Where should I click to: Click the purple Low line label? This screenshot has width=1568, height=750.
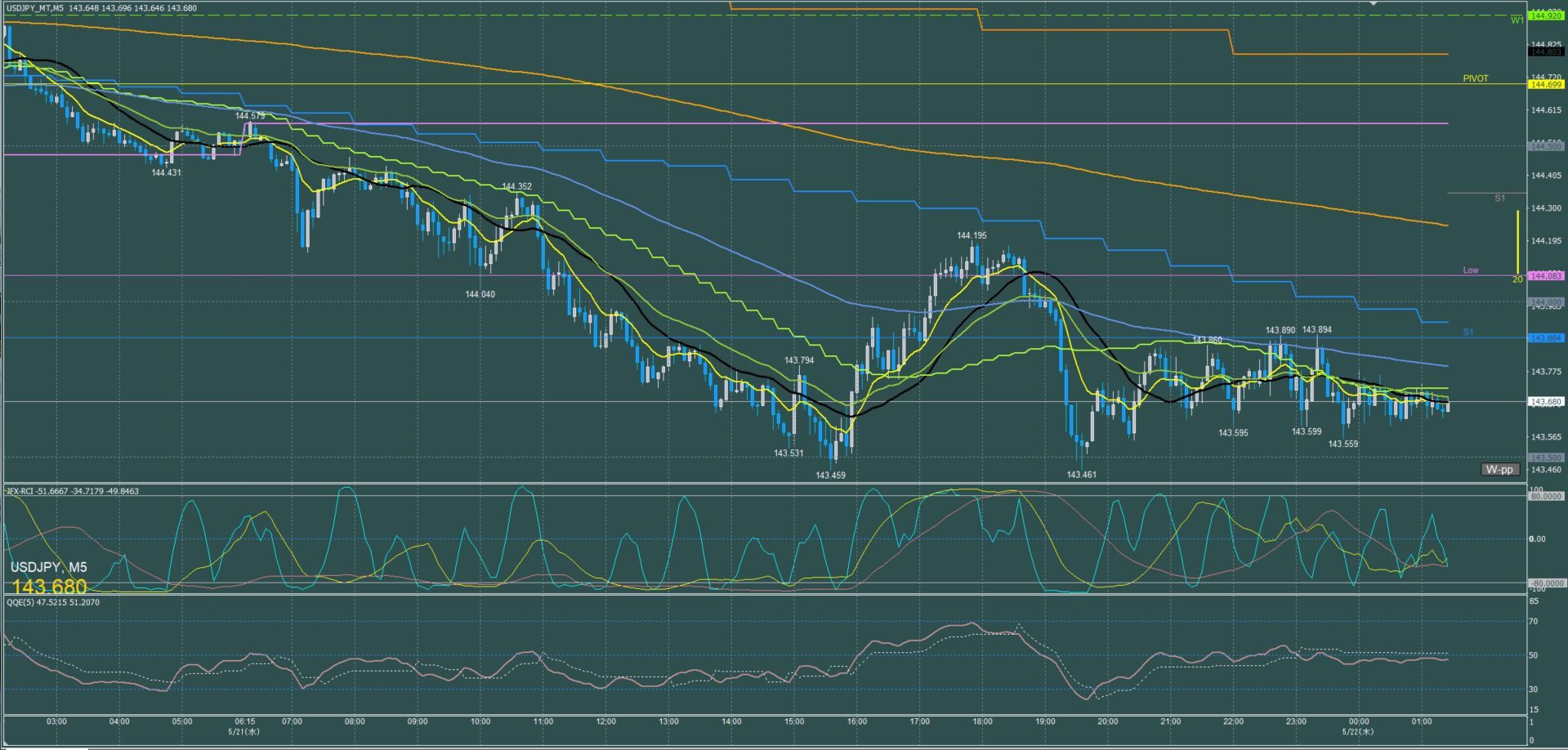pos(1471,270)
